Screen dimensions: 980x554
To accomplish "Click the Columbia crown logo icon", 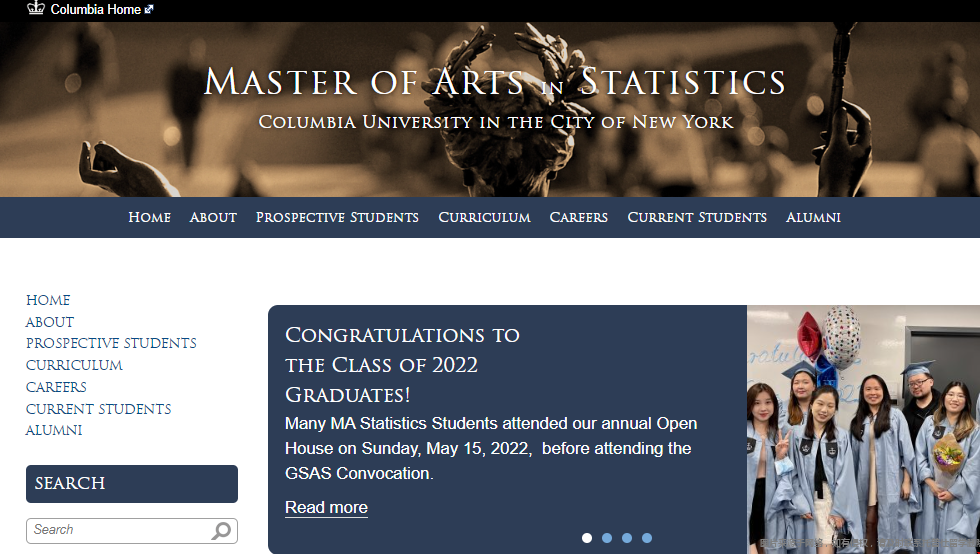I will pos(36,8).
